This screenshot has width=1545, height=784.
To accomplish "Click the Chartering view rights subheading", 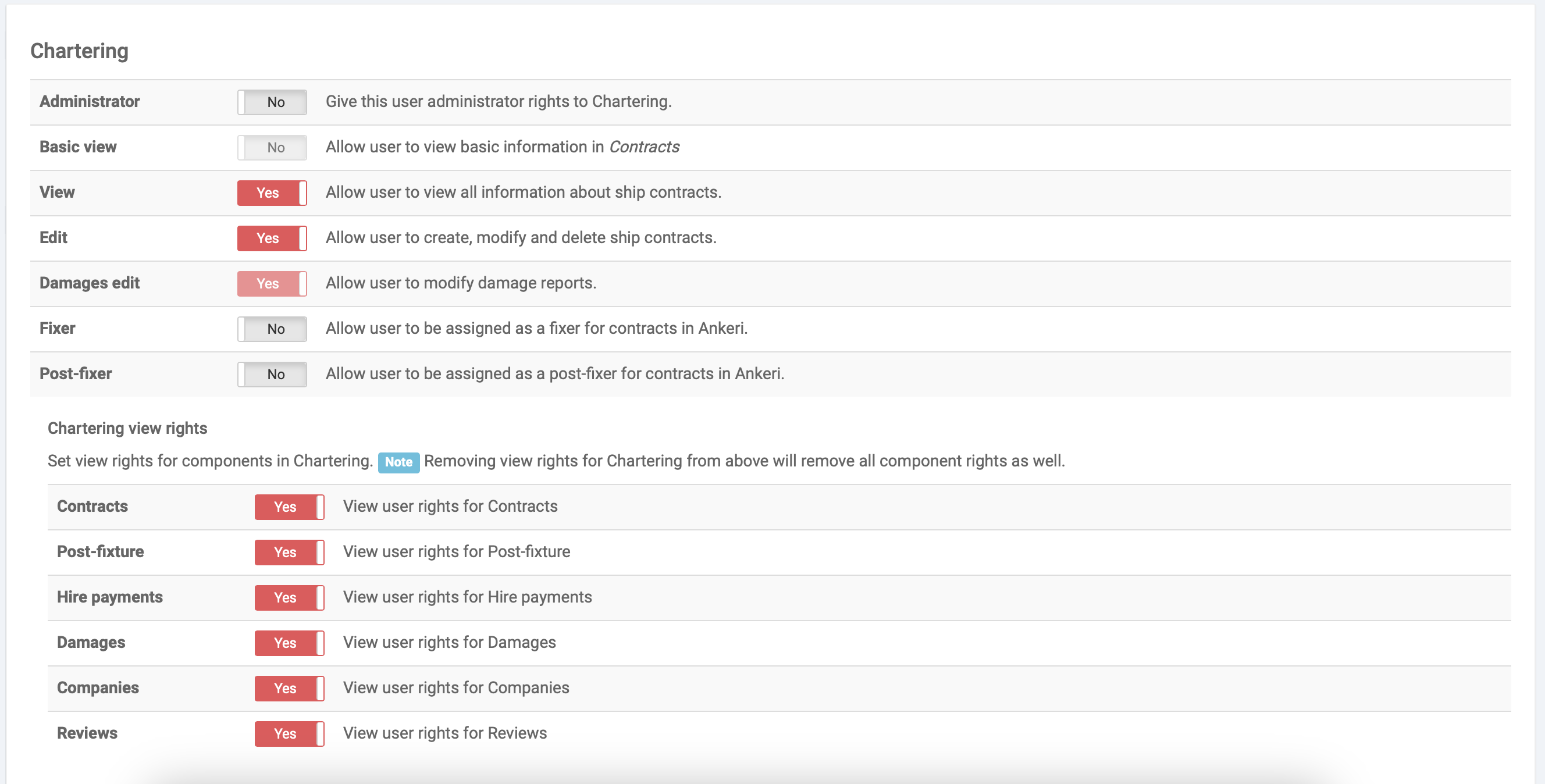I will tap(127, 428).
